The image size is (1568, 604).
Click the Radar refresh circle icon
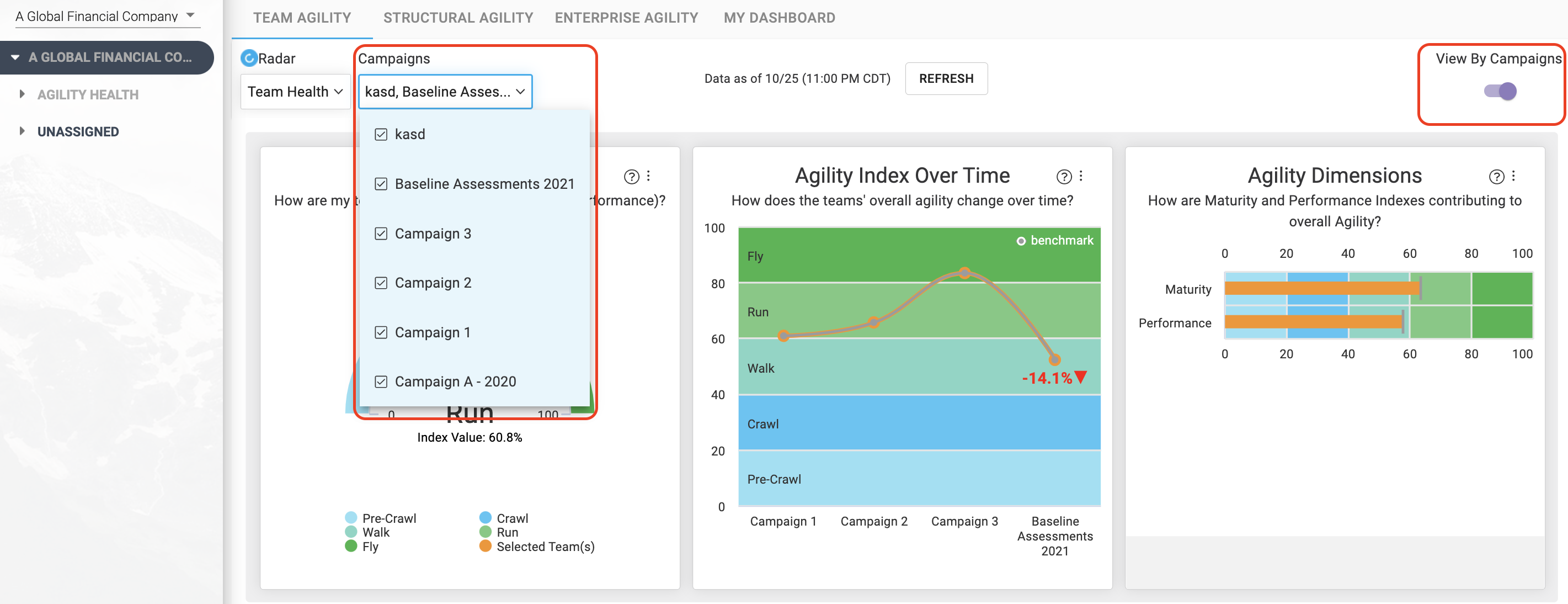tap(248, 59)
